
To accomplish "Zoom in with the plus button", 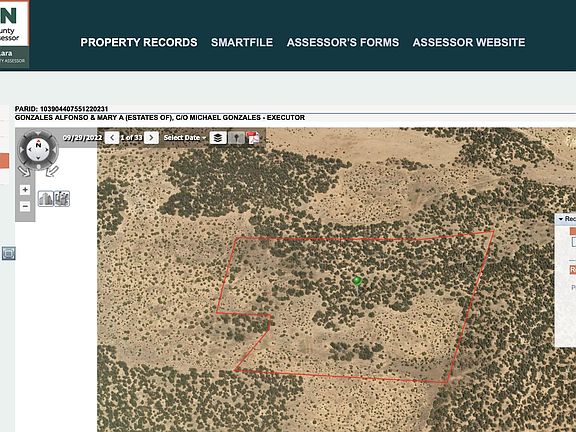I will point(25,190).
